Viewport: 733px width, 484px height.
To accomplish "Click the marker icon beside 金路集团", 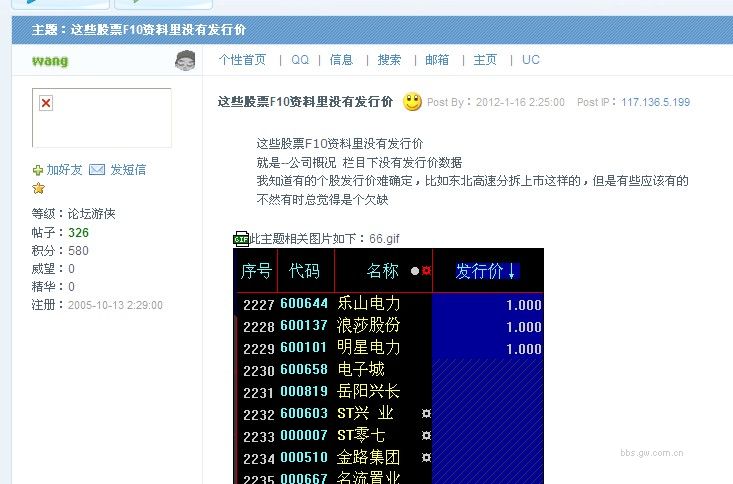I will (426, 457).
